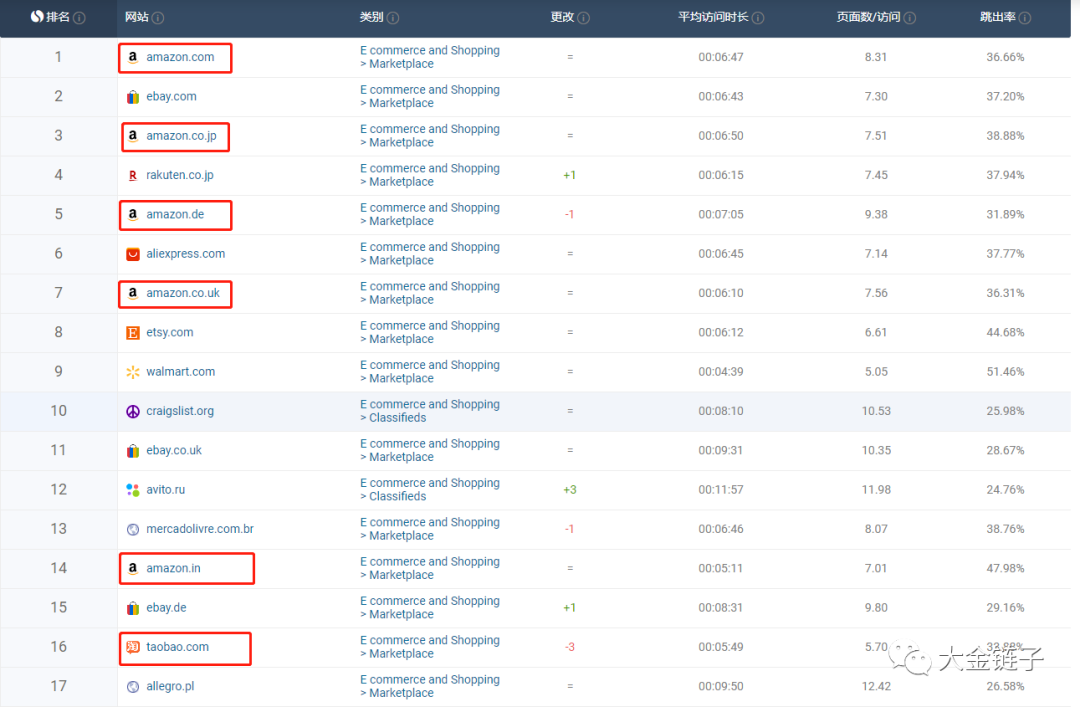Select the 00:07:05 visit duration value
The width and height of the screenshot is (1080, 707).
720,214
